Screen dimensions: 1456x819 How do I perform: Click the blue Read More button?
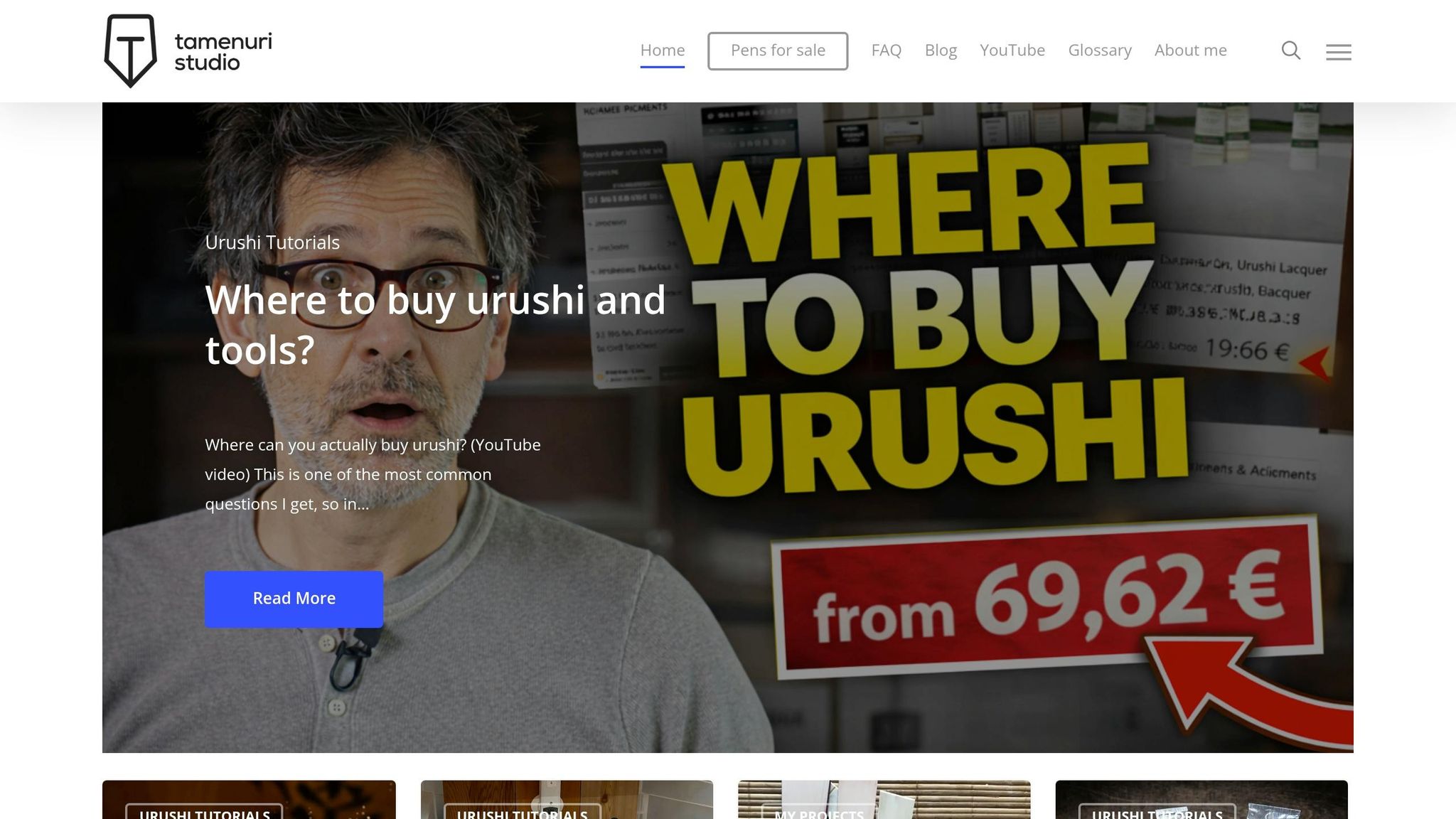click(x=294, y=599)
